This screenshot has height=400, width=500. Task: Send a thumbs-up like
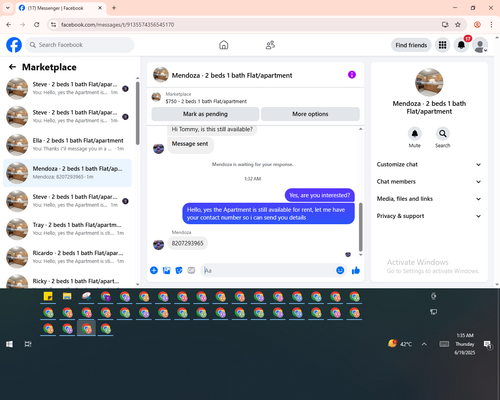pyautogui.click(x=356, y=270)
